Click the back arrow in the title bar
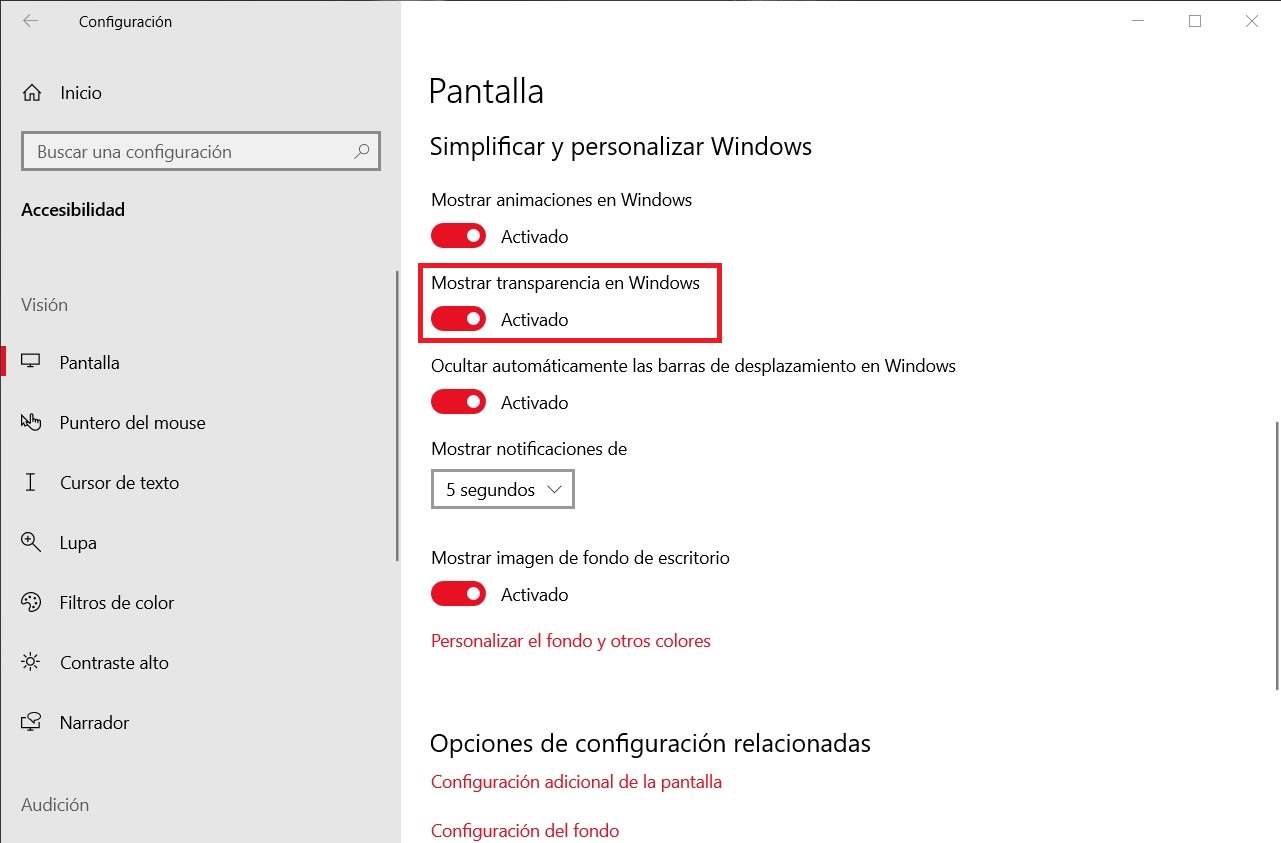 [30, 21]
